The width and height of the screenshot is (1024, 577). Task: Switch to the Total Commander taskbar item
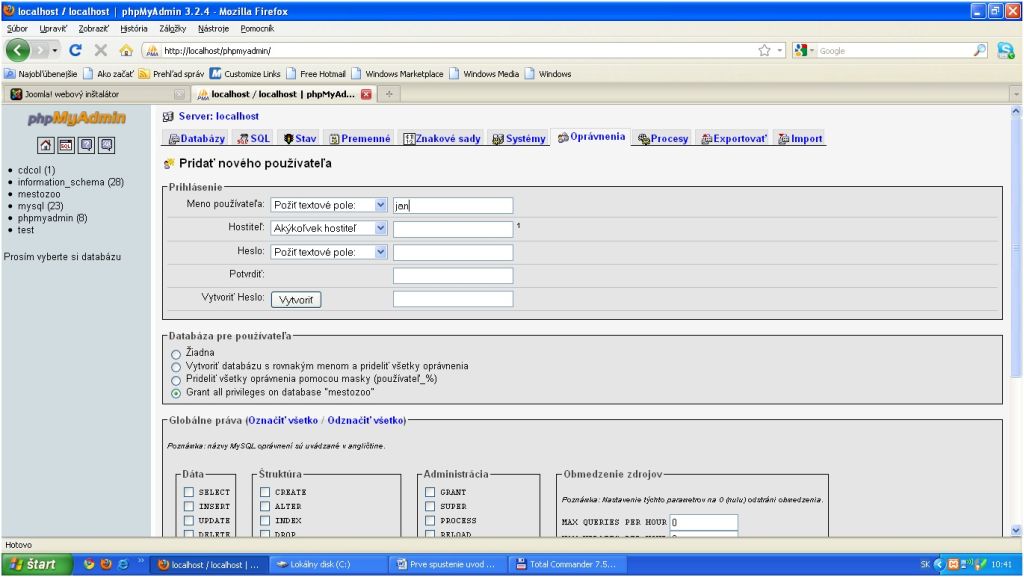coord(567,564)
